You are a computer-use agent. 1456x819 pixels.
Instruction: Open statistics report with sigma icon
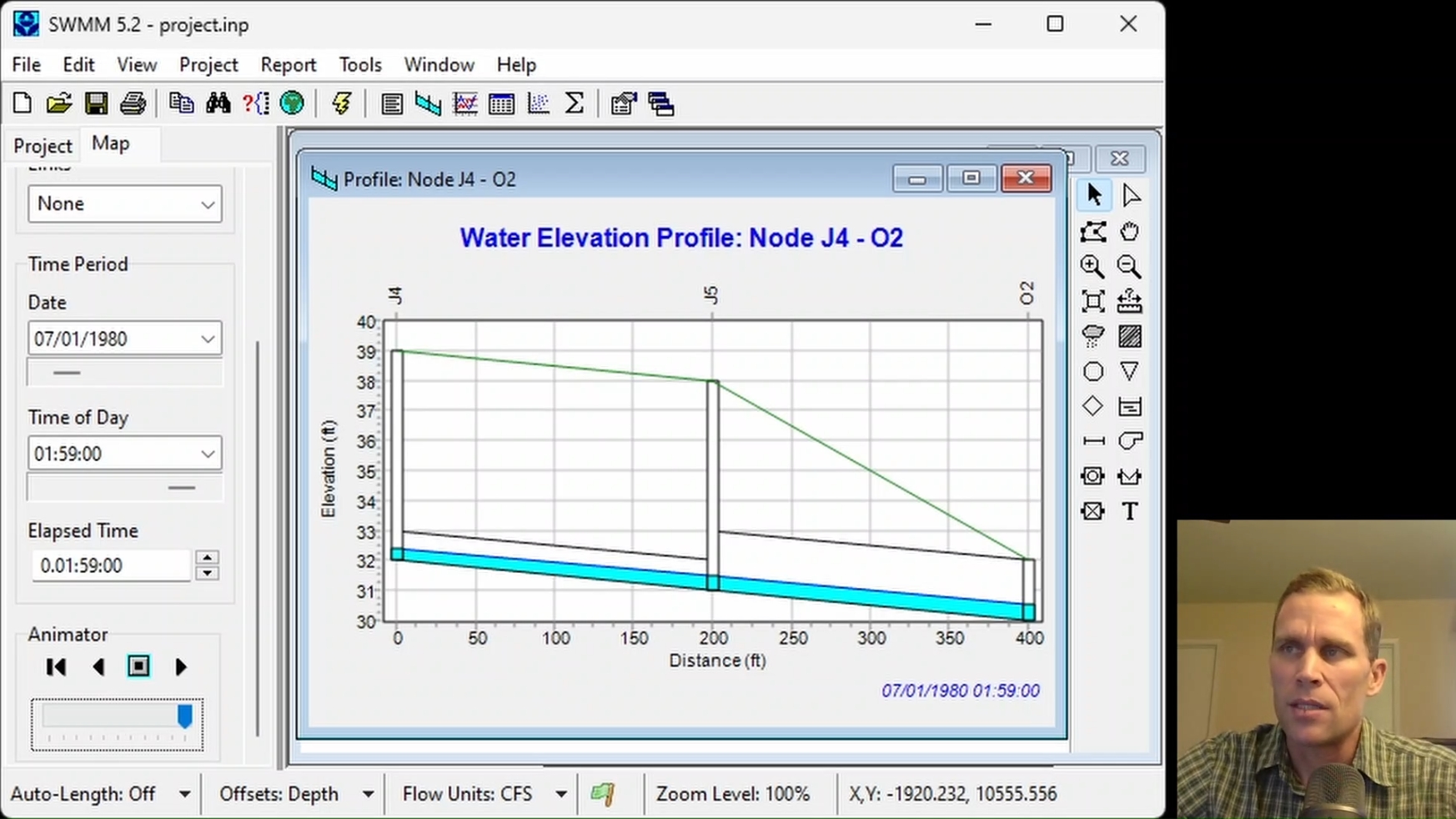pos(575,103)
